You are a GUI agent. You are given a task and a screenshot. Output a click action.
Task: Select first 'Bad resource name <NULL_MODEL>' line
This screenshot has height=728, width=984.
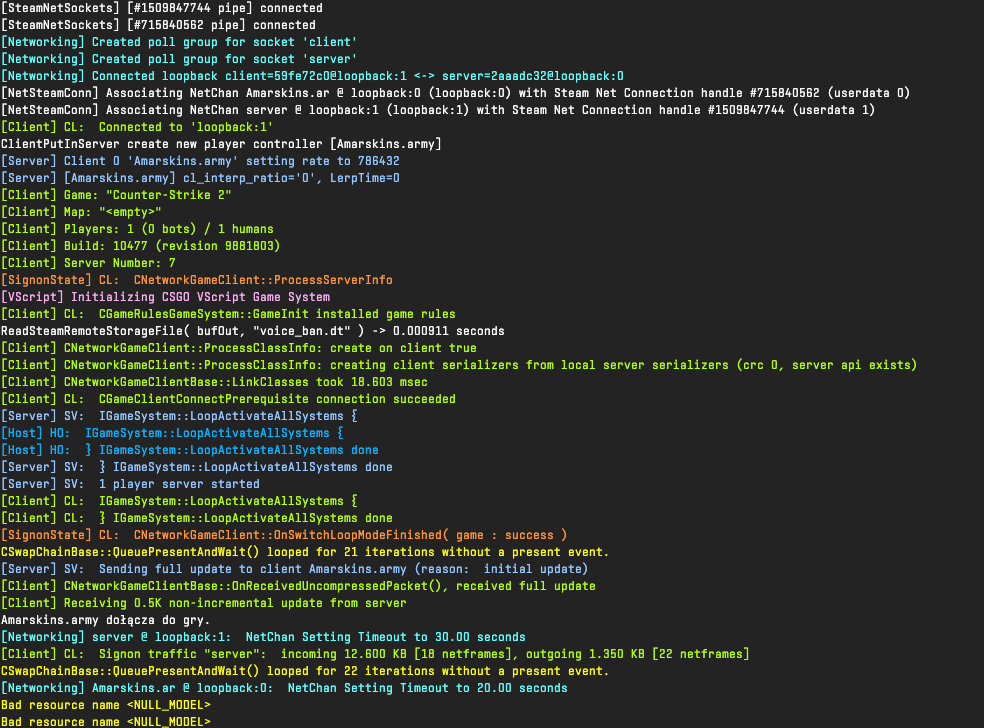105,705
